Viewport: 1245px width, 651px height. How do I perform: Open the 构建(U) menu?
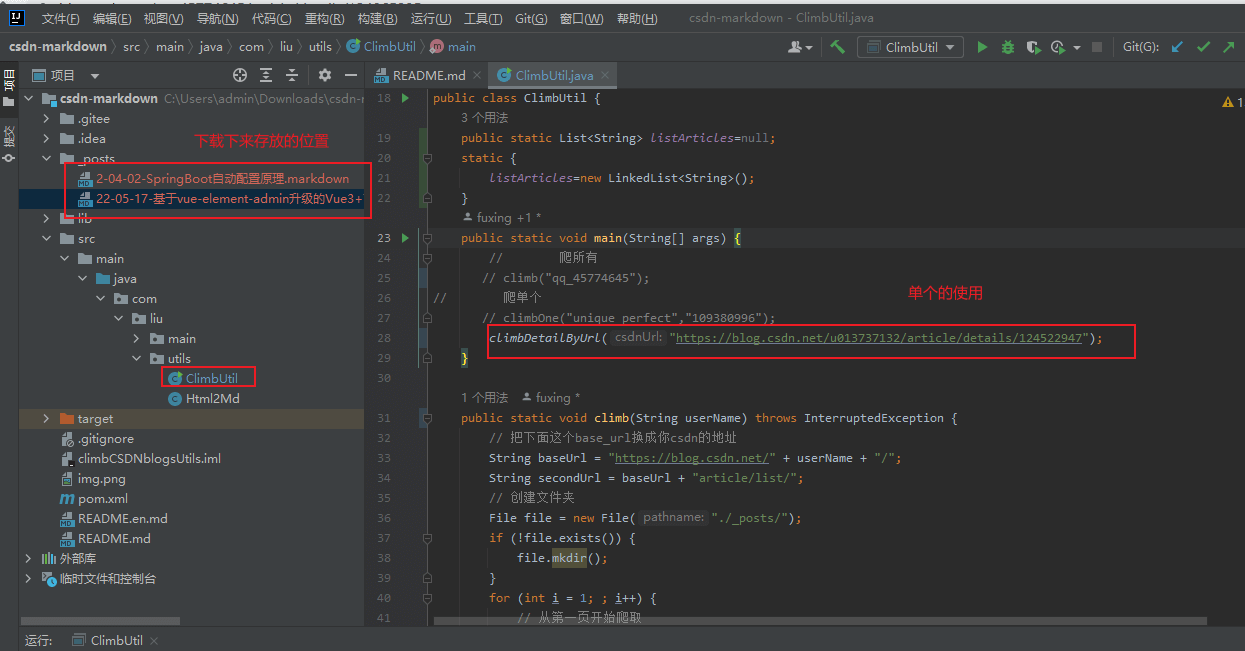tap(380, 19)
